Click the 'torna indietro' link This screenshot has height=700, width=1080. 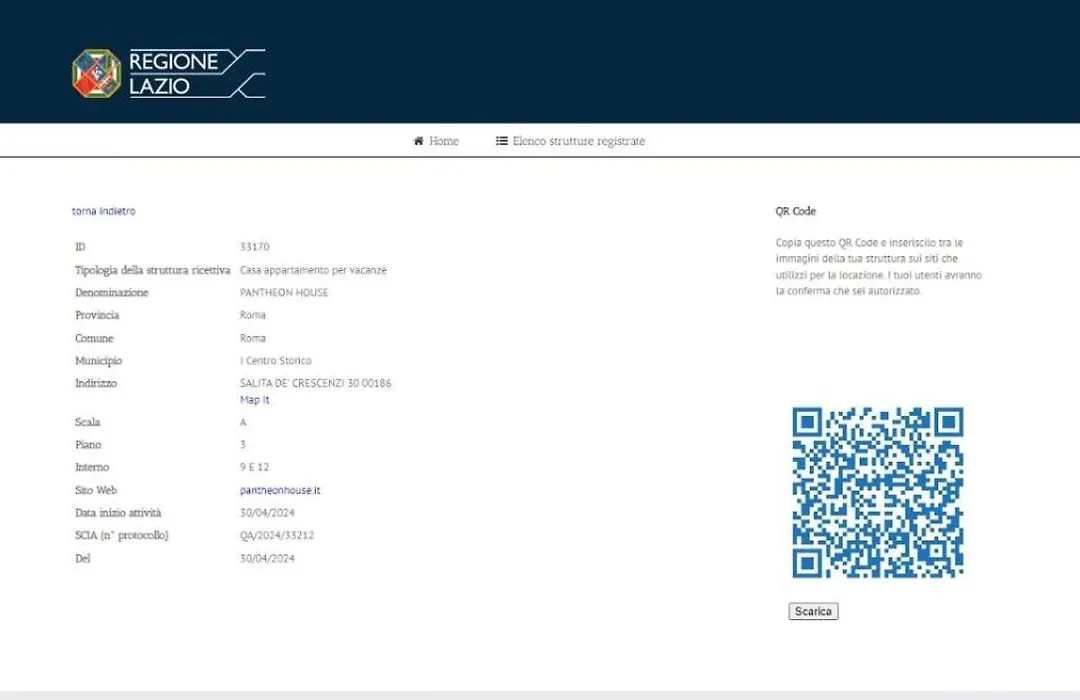(x=103, y=211)
